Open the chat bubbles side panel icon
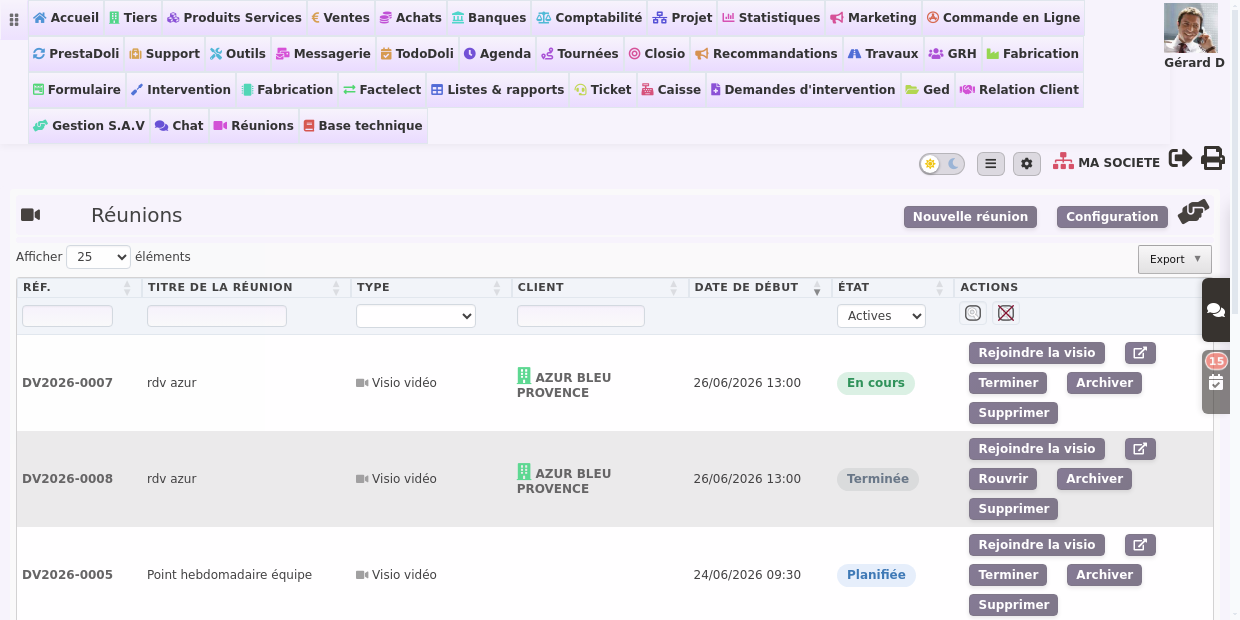Viewport: 1240px width, 620px height. [x=1216, y=310]
